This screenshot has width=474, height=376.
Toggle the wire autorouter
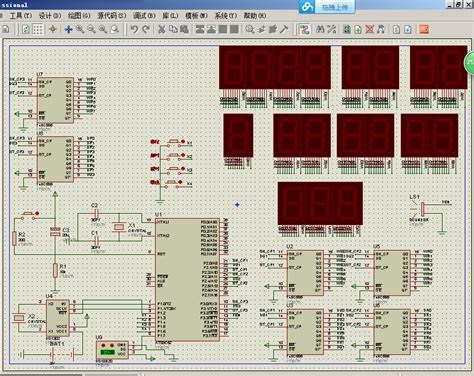click(304, 29)
